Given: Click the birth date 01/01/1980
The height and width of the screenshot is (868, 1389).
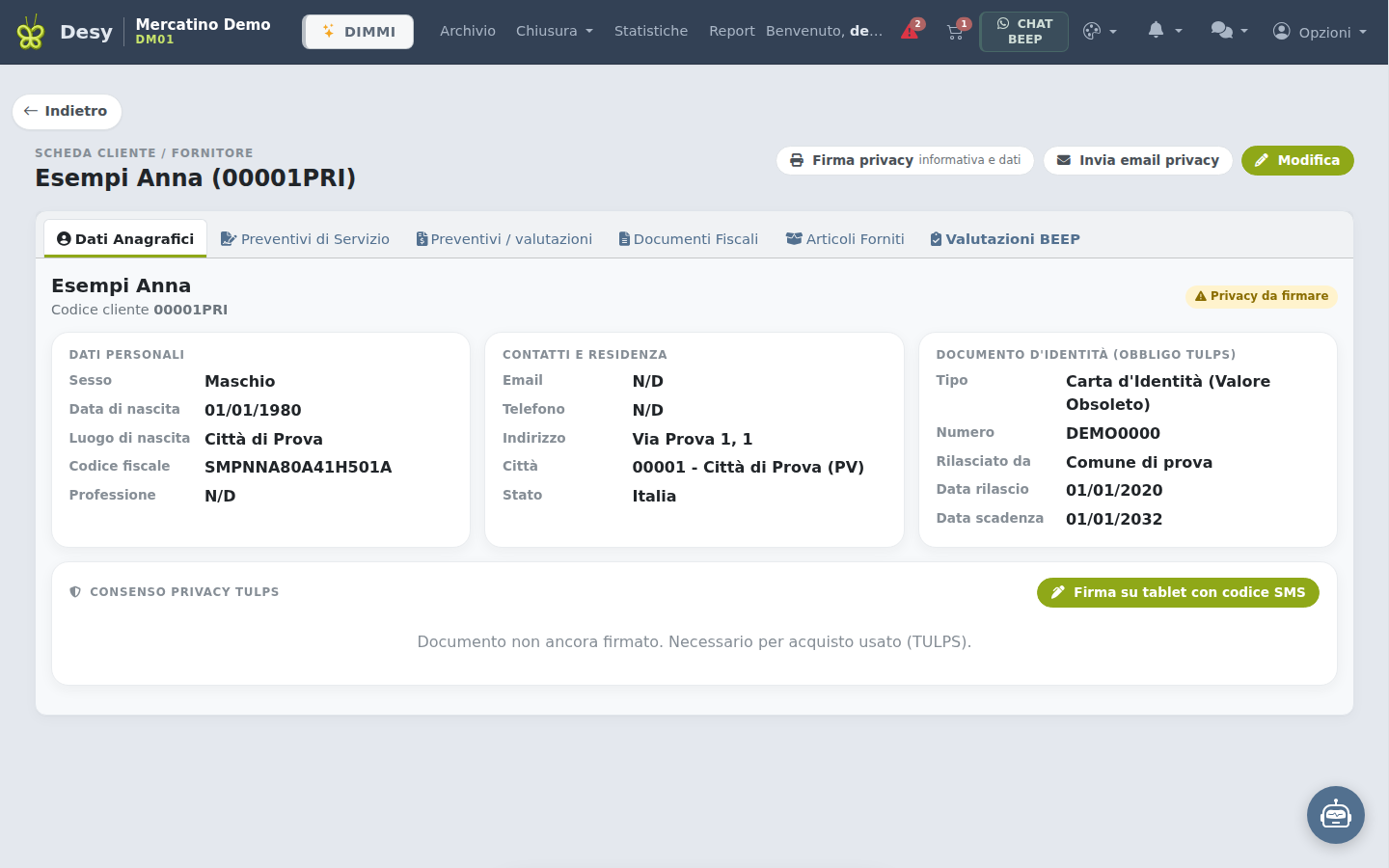Looking at the screenshot, I should (253, 410).
